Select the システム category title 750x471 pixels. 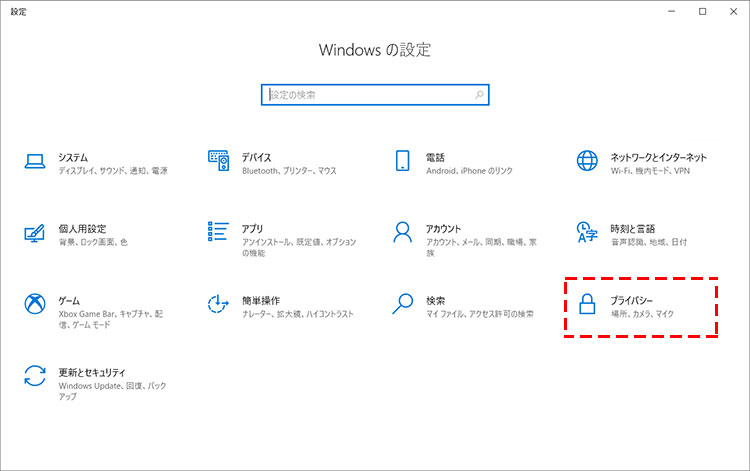point(73,157)
